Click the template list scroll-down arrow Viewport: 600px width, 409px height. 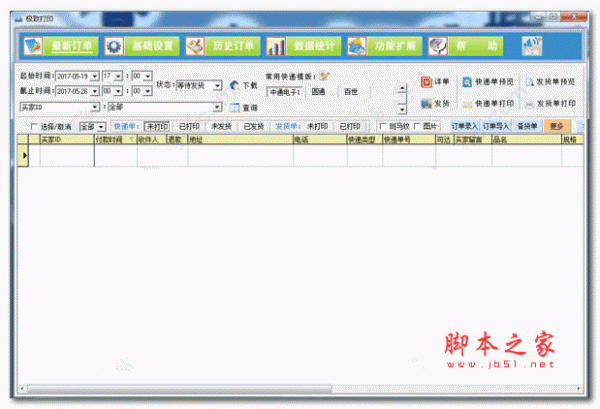coord(402,109)
